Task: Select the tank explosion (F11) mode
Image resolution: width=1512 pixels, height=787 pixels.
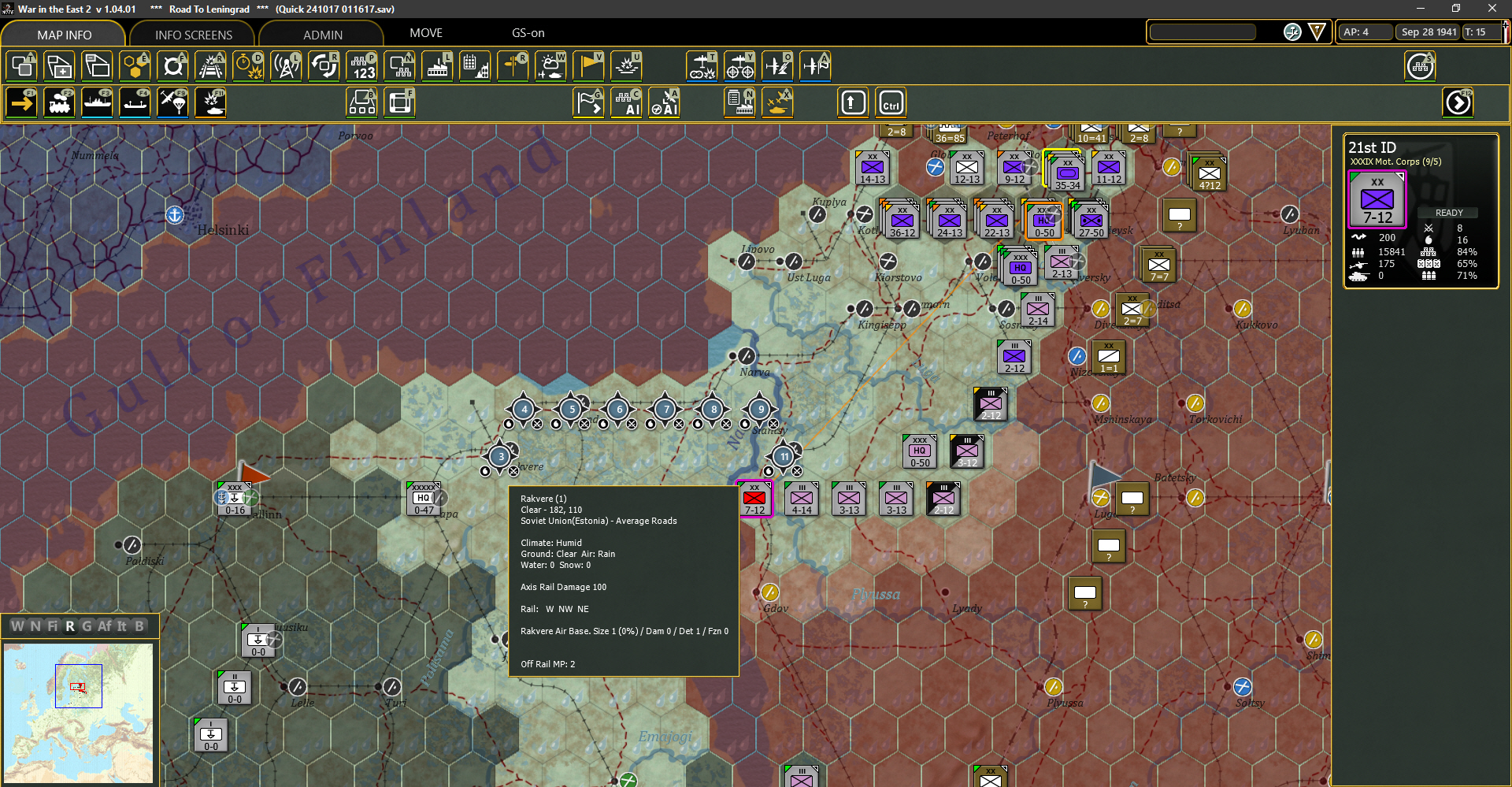Action: [x=210, y=102]
